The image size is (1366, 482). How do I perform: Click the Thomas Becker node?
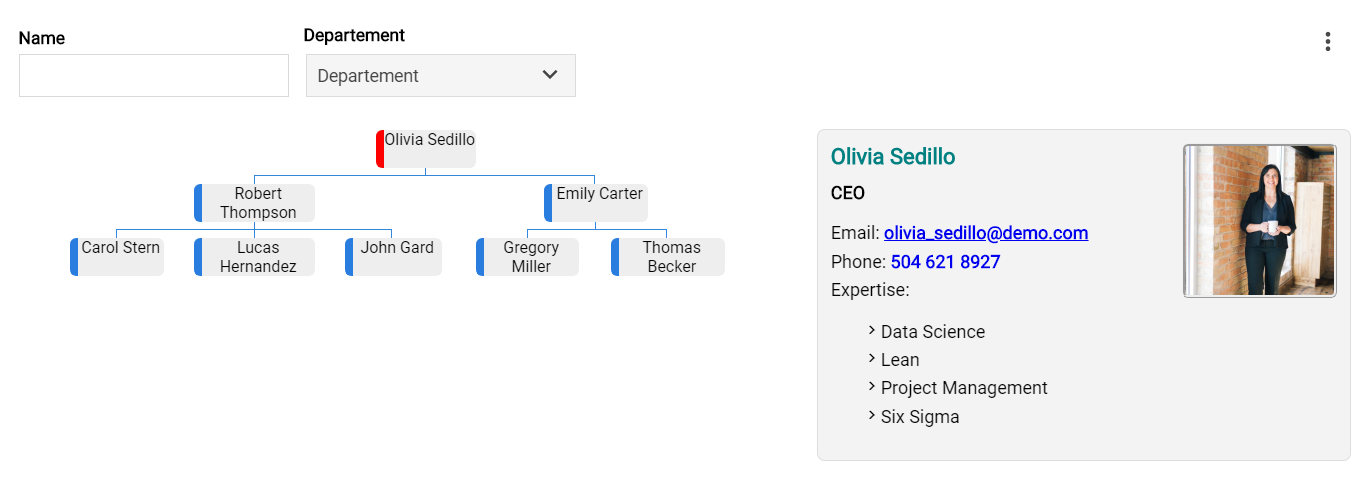pos(671,256)
